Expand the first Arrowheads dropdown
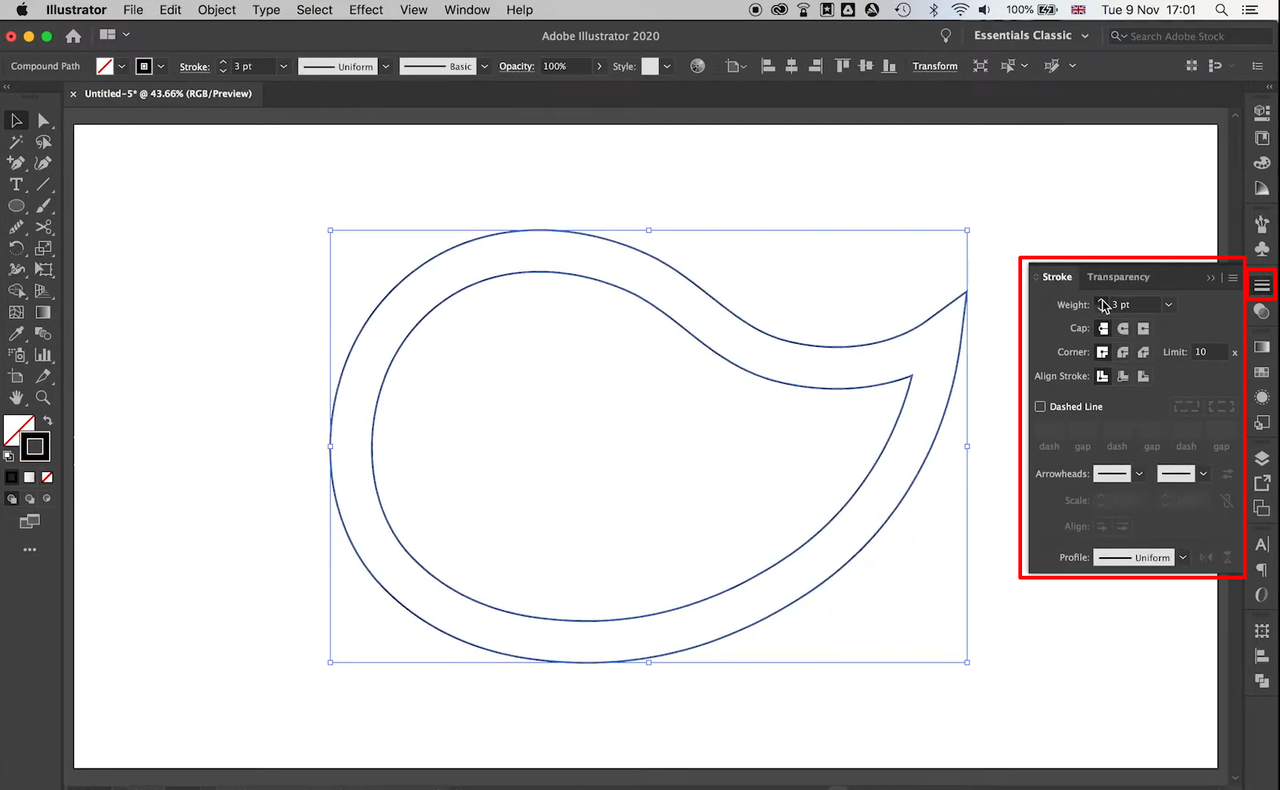 [1139, 473]
